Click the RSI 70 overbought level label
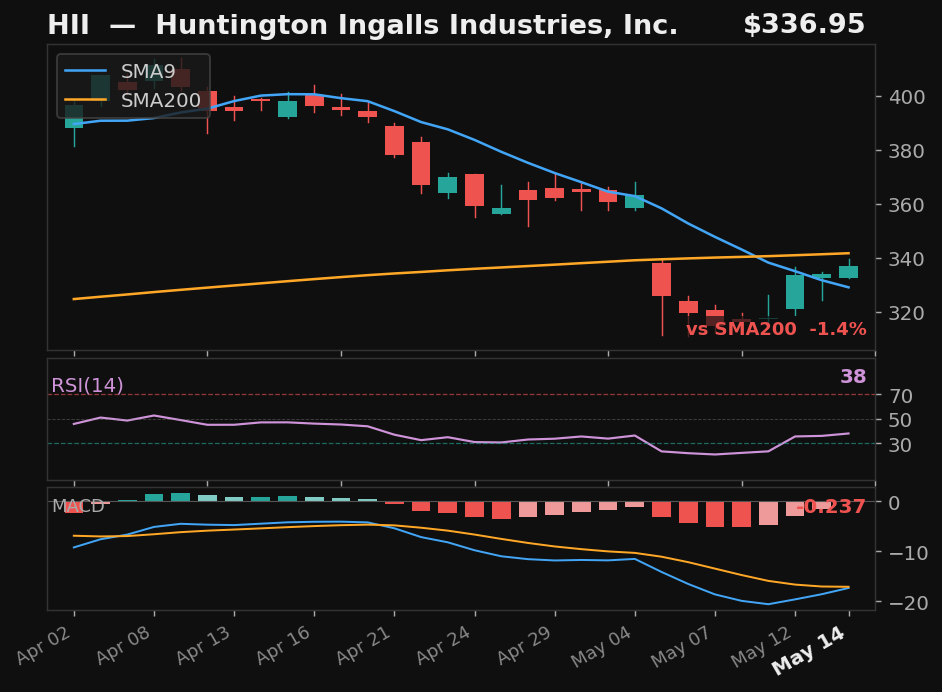Screen dimensions: 942x692 point(901,396)
